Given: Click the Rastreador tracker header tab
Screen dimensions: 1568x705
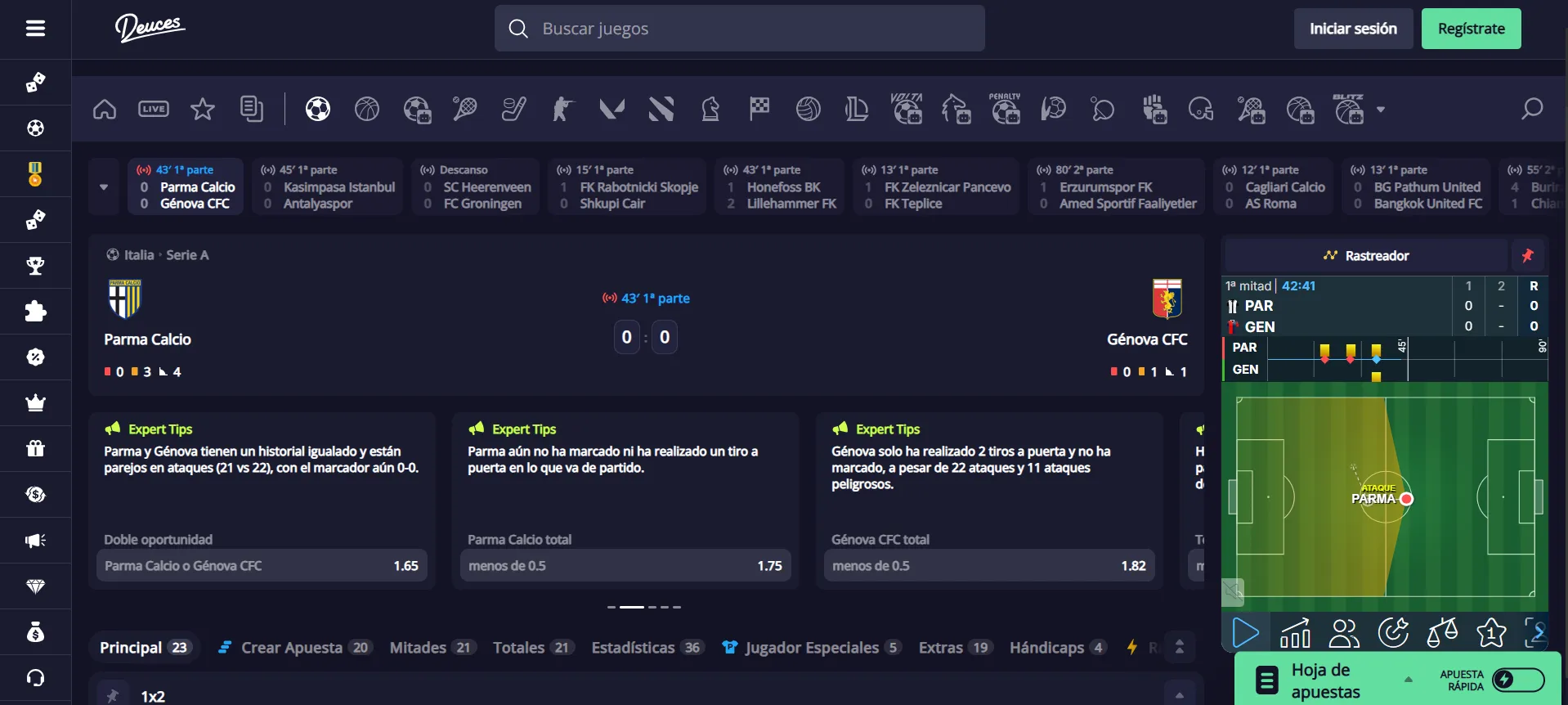Looking at the screenshot, I should click(1365, 255).
